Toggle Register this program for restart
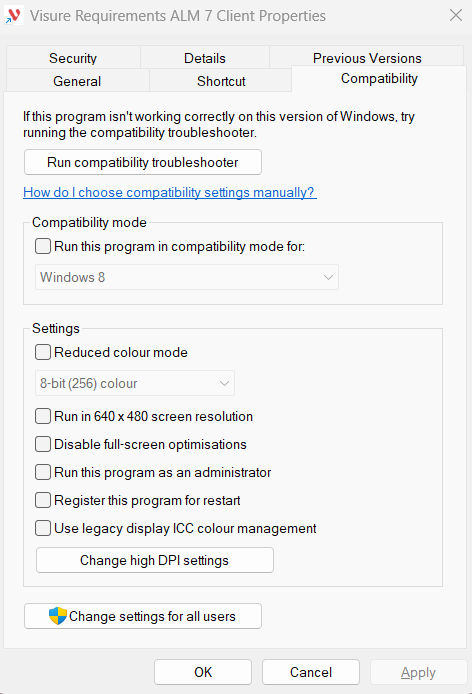The width and height of the screenshot is (472, 694). pyautogui.click(x=43, y=500)
